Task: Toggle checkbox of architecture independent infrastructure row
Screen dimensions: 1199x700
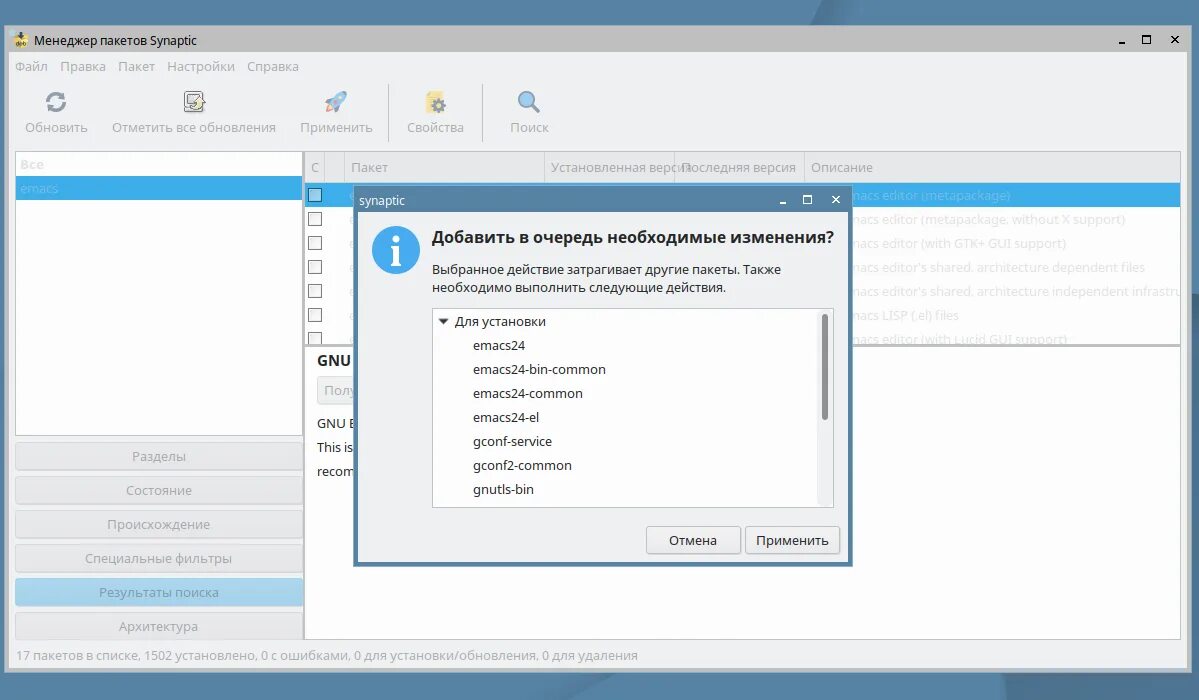Action: pyautogui.click(x=315, y=291)
